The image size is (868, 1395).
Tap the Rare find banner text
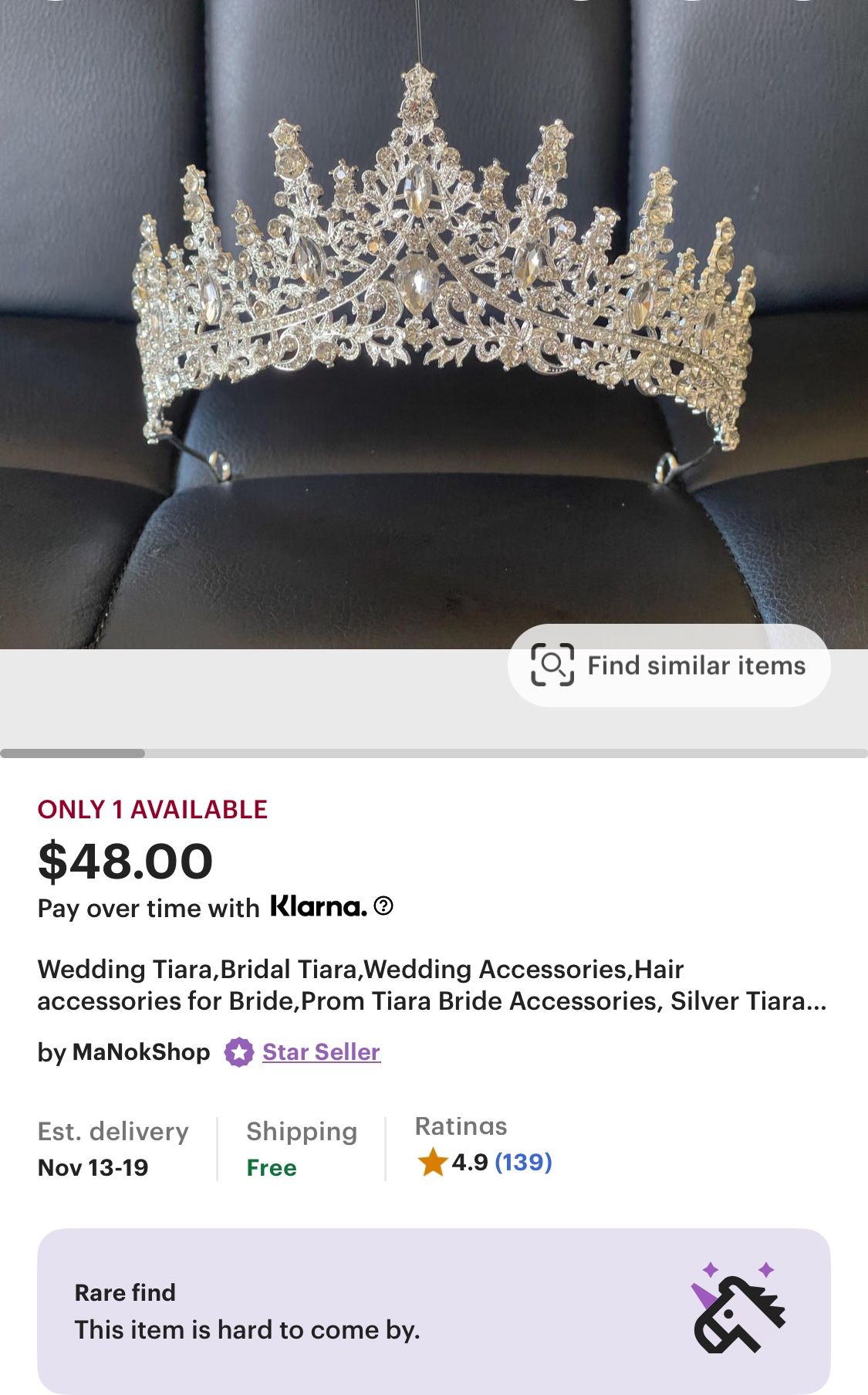pos(247,1312)
